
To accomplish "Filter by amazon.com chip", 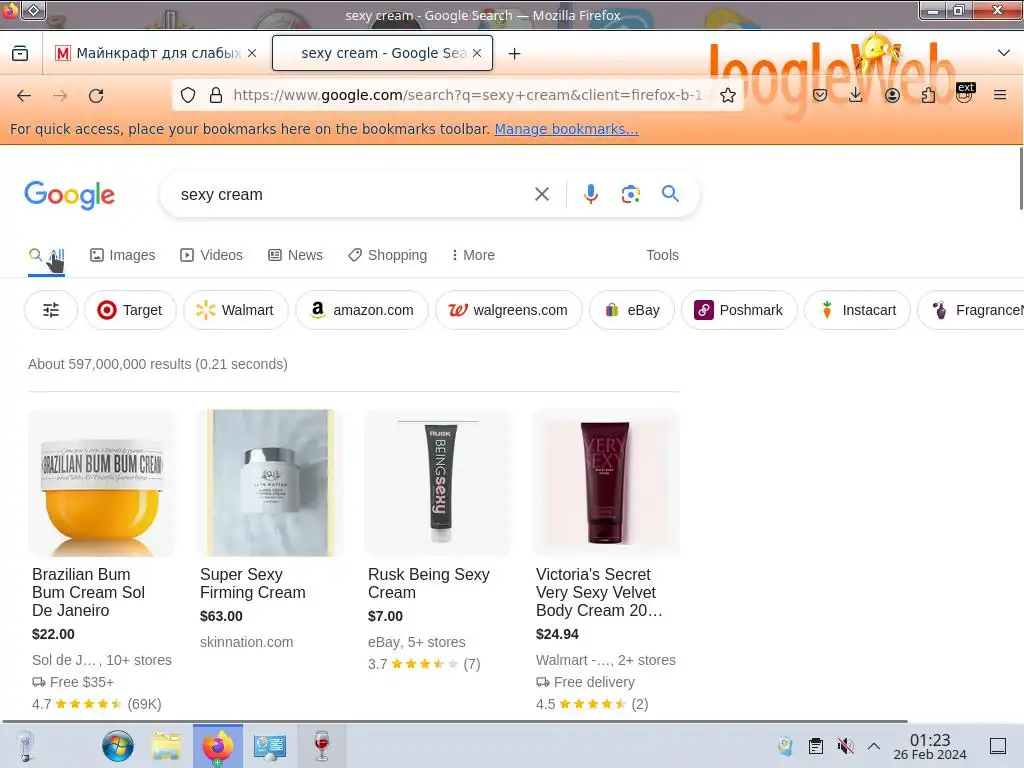I will tap(362, 310).
